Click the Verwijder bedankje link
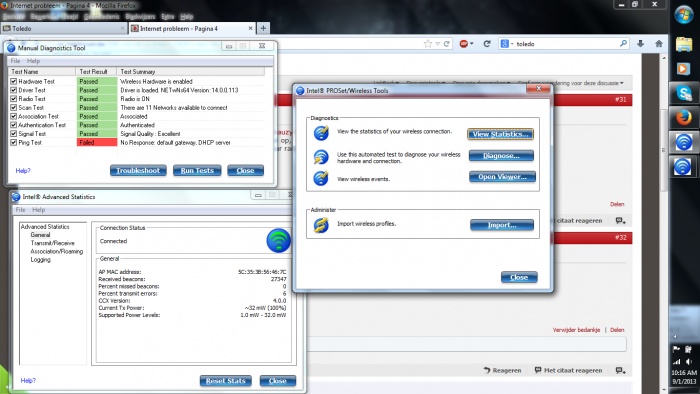700x394 pixels. click(x=576, y=330)
